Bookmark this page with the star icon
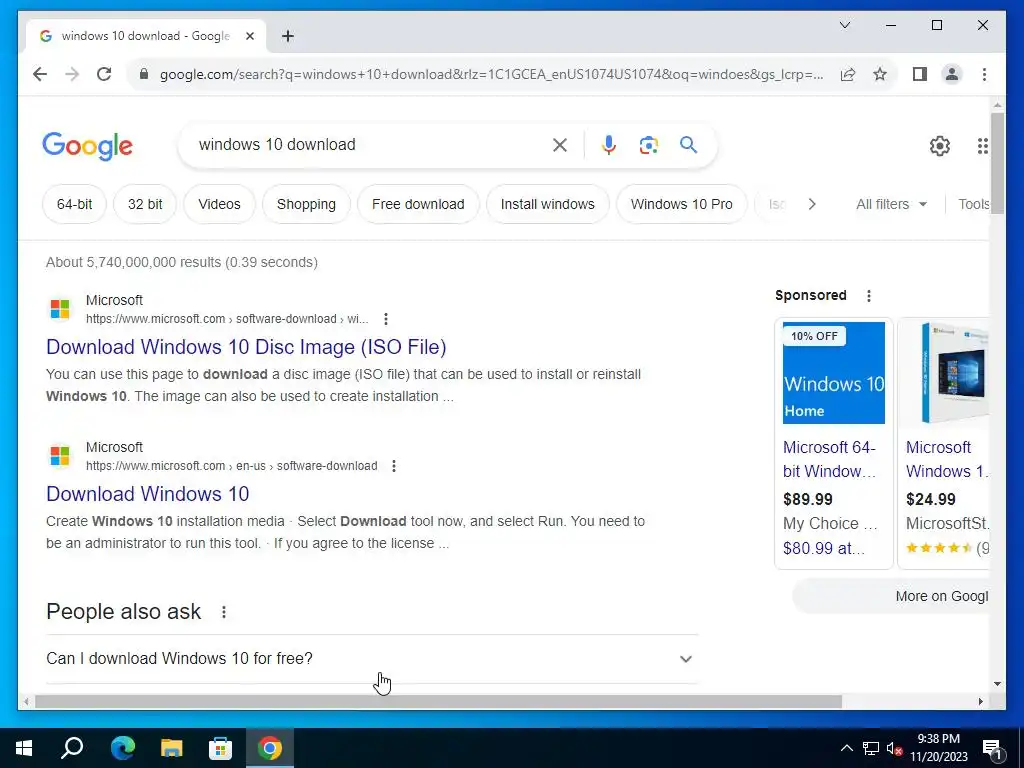Screen dimensions: 1024x768 click(x=880, y=74)
